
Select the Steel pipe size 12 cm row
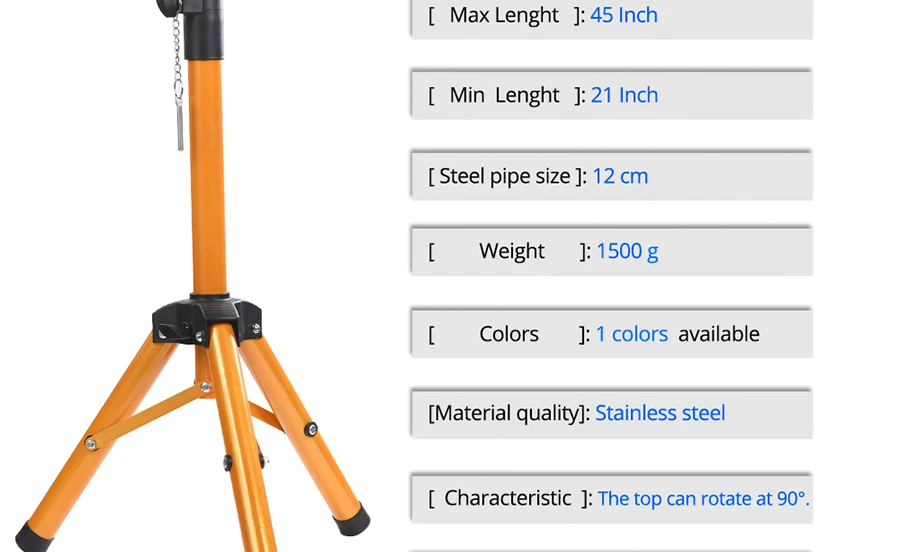click(612, 176)
